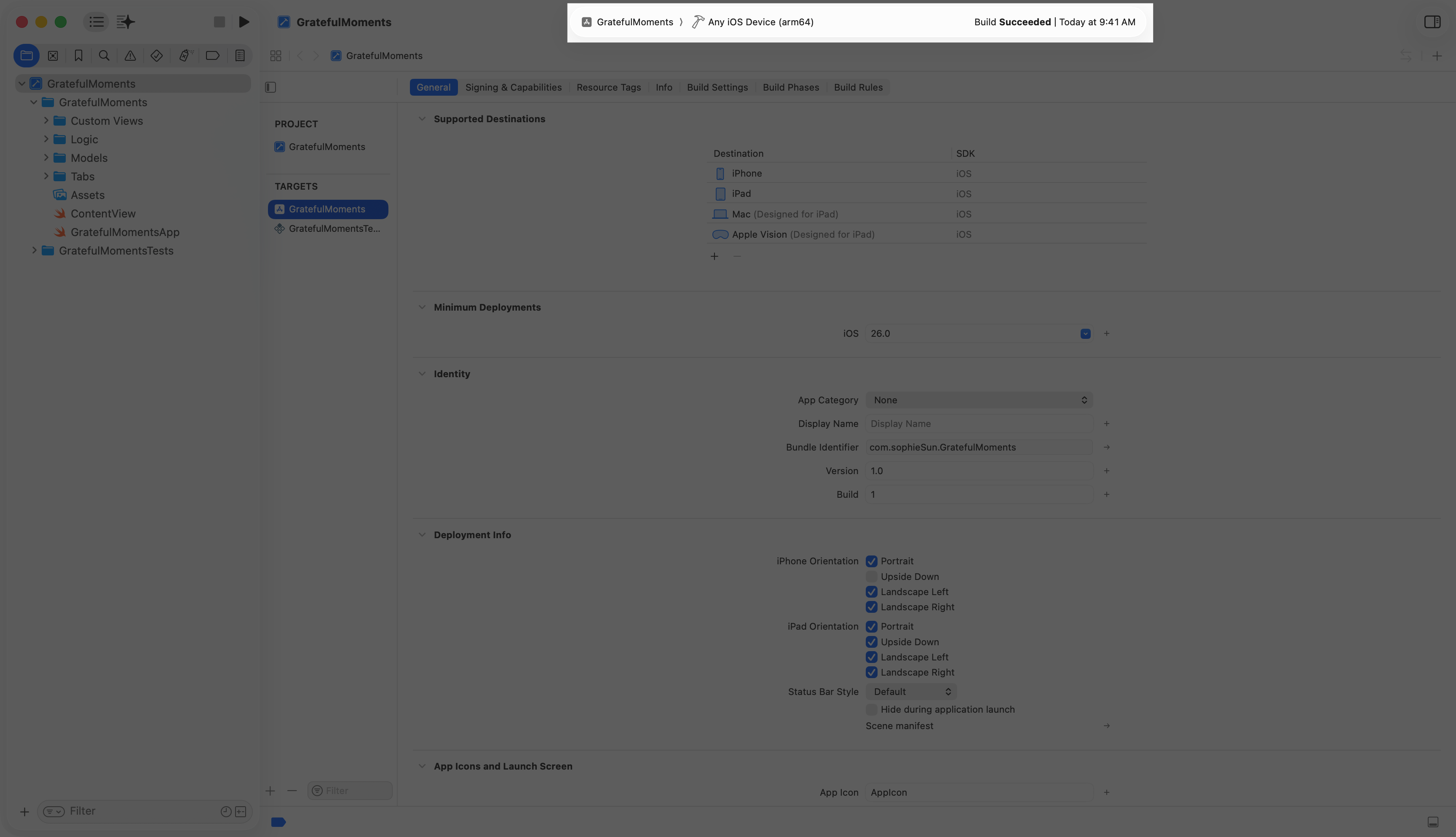Toggle the debug area at bottom right
Image resolution: width=1456 pixels, height=837 pixels.
[1433, 822]
